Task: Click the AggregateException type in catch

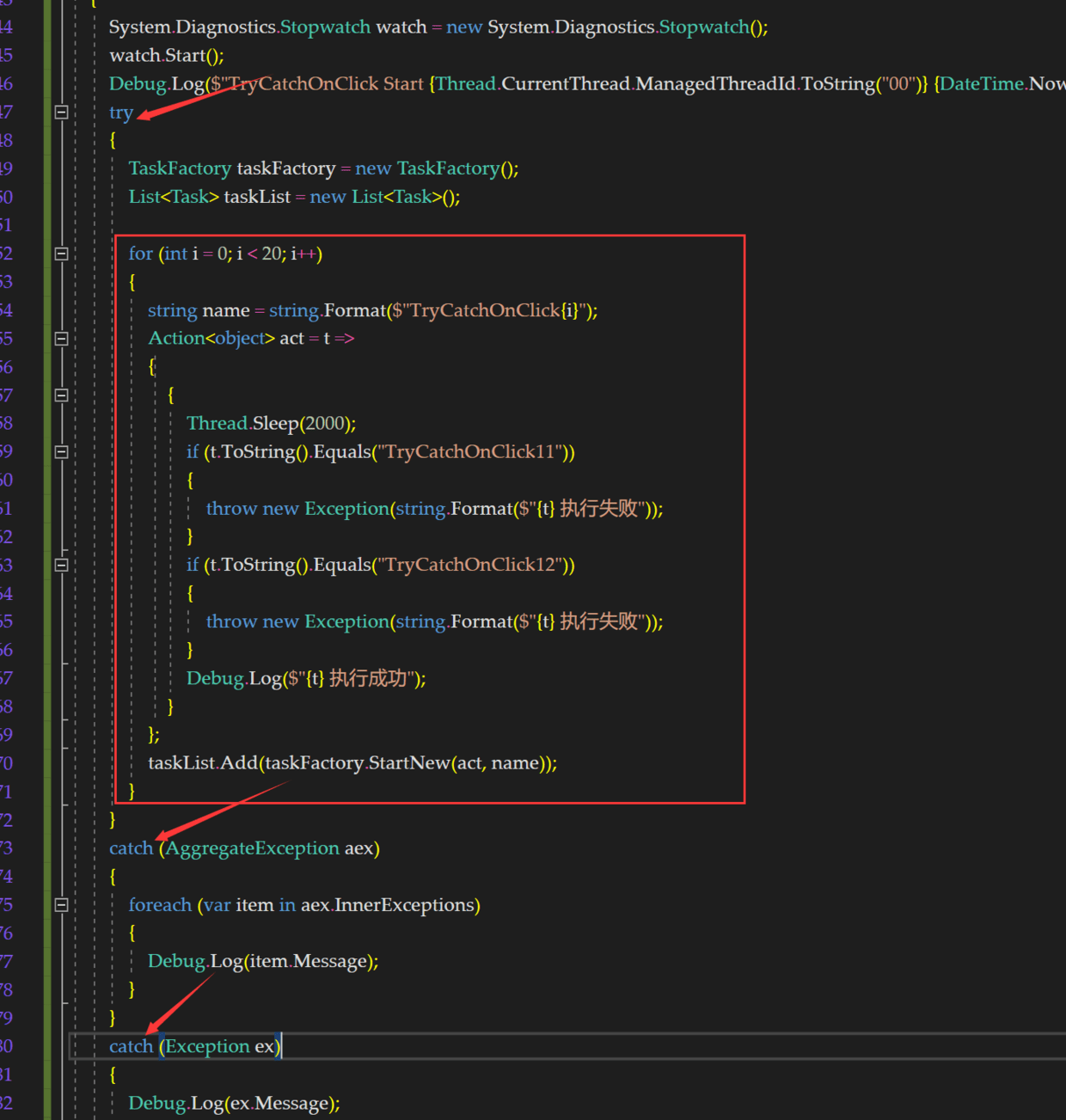Action: [x=253, y=848]
